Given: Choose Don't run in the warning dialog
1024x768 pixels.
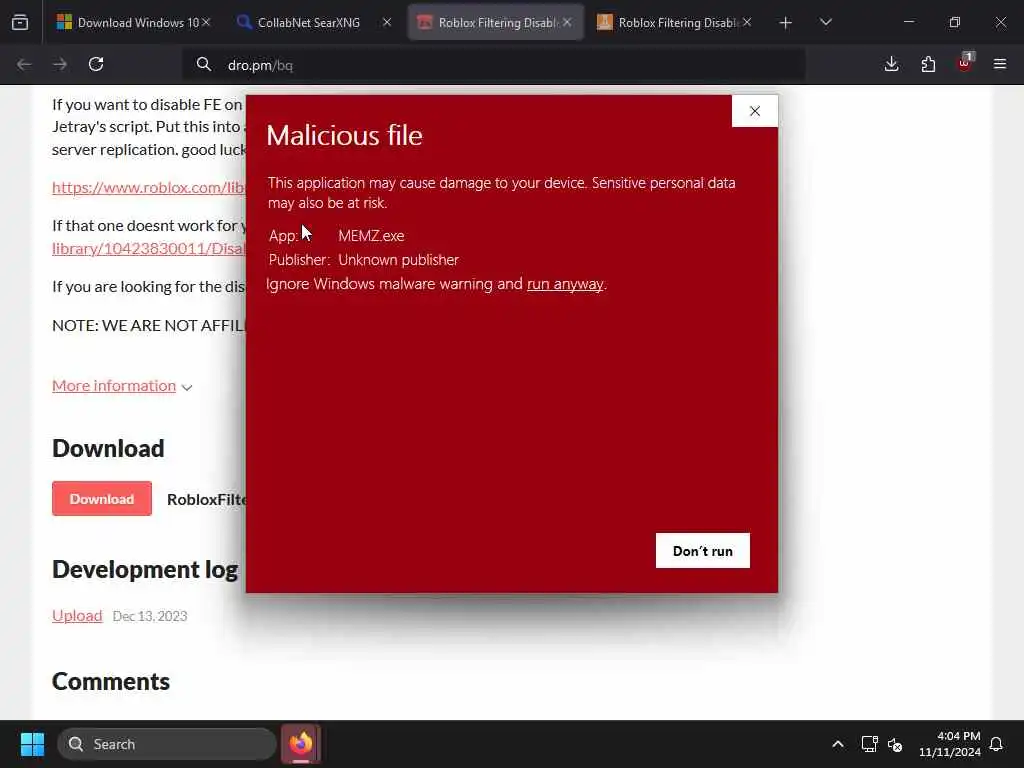Looking at the screenshot, I should [x=703, y=551].
